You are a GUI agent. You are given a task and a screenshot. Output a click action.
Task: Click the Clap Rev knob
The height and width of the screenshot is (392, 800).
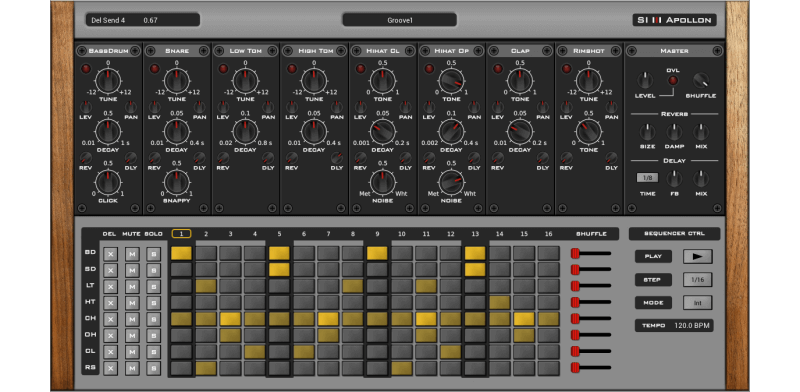(497, 158)
